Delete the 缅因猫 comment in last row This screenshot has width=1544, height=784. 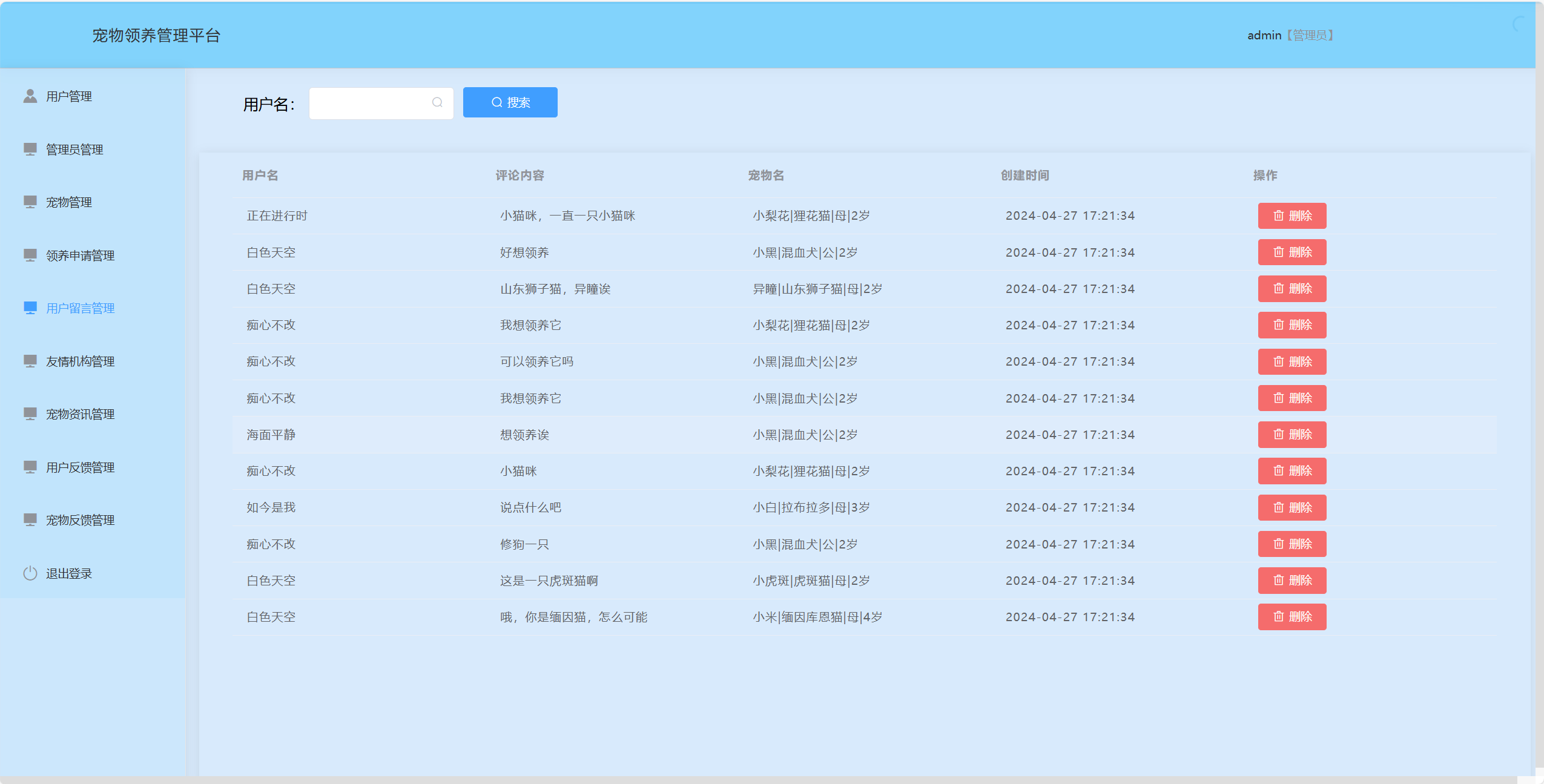point(1292,617)
